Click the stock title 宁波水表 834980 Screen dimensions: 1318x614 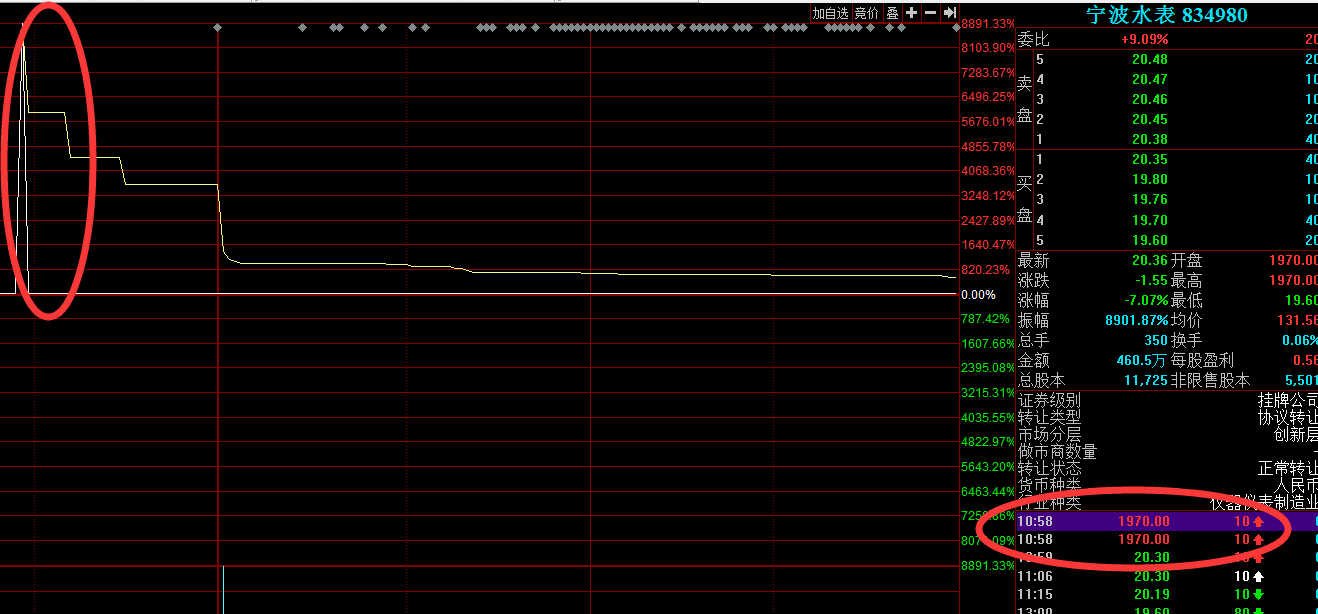1167,15
